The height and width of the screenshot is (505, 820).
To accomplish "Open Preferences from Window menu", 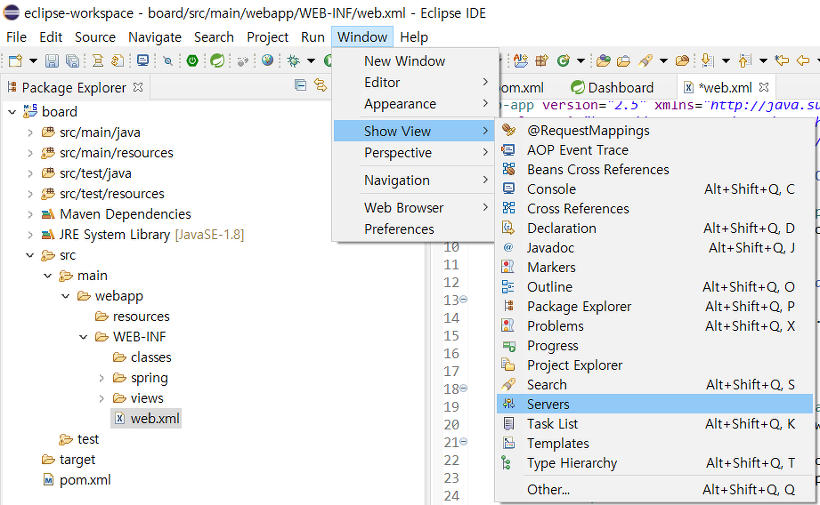I will [413, 229].
